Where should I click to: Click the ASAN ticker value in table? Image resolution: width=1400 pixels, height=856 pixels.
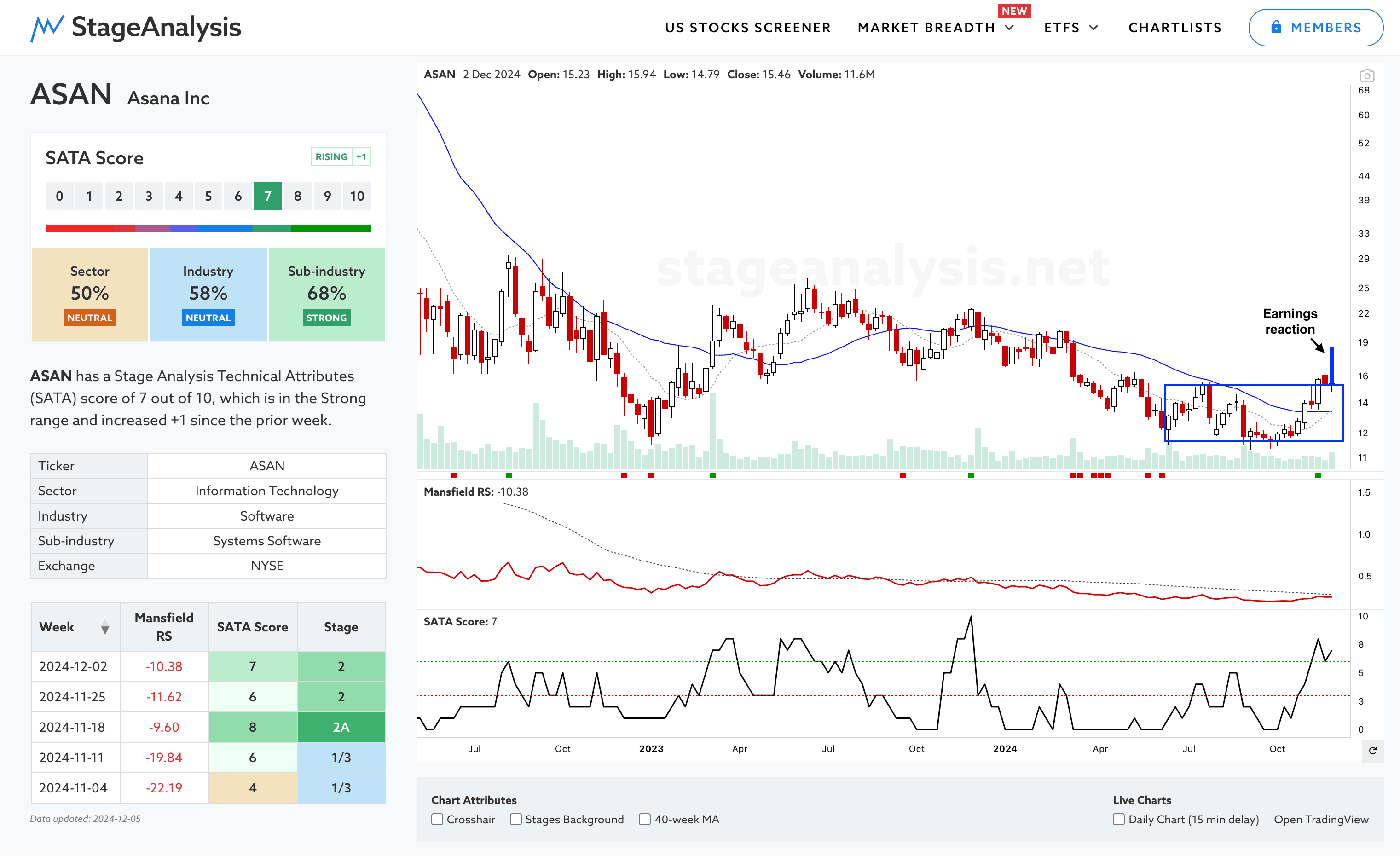266,466
